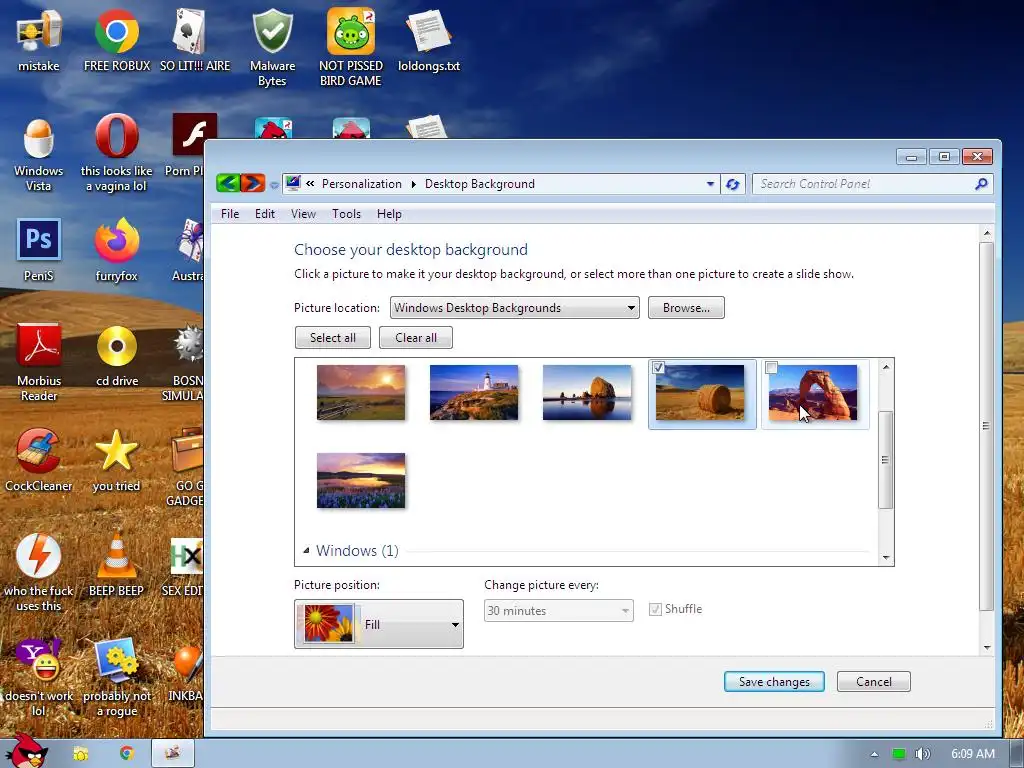Collapse the Windows (1) group
The height and width of the screenshot is (768, 1024).
(x=306, y=551)
